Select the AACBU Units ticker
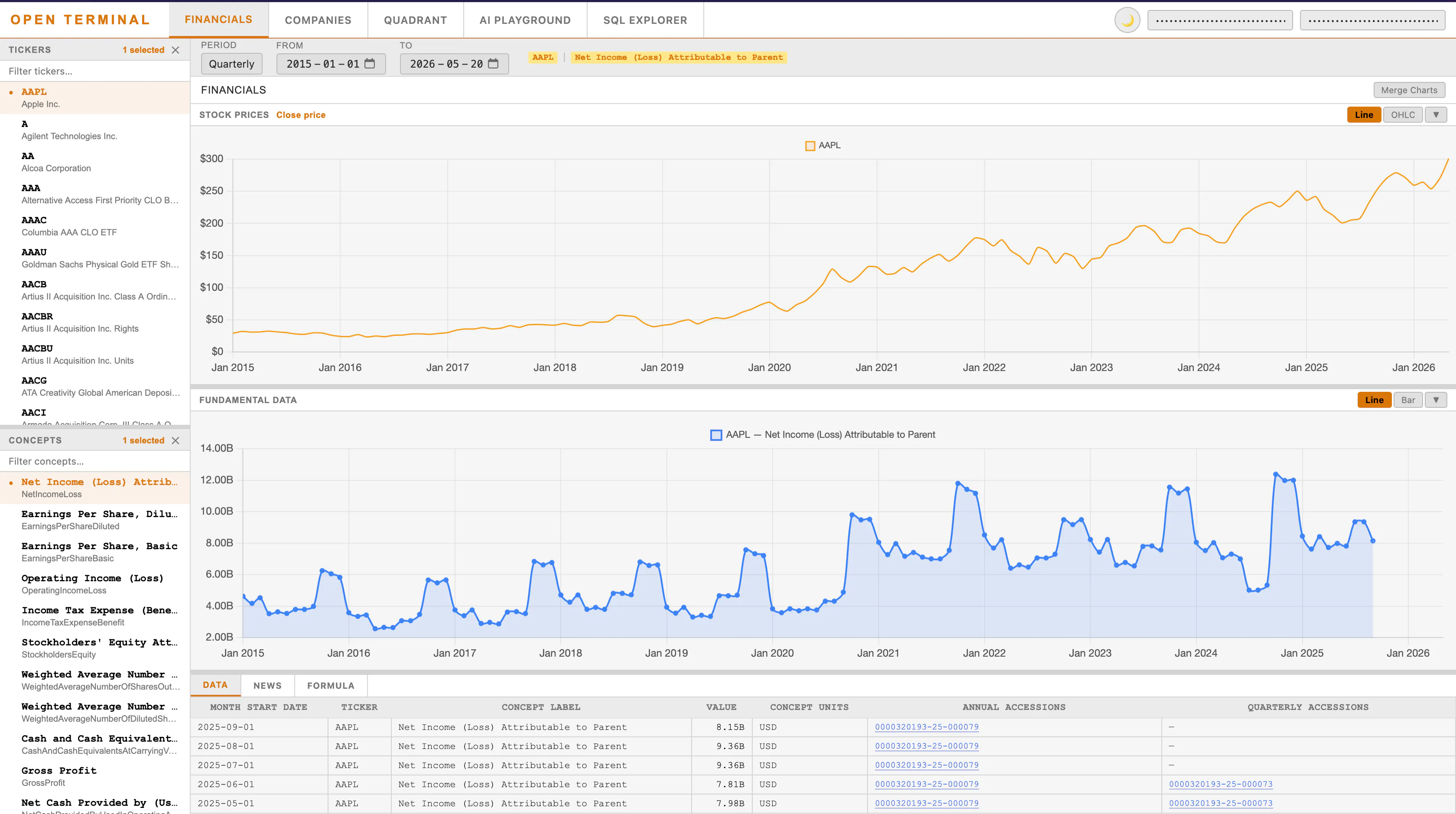This screenshot has height=814, width=1456. coord(95,355)
